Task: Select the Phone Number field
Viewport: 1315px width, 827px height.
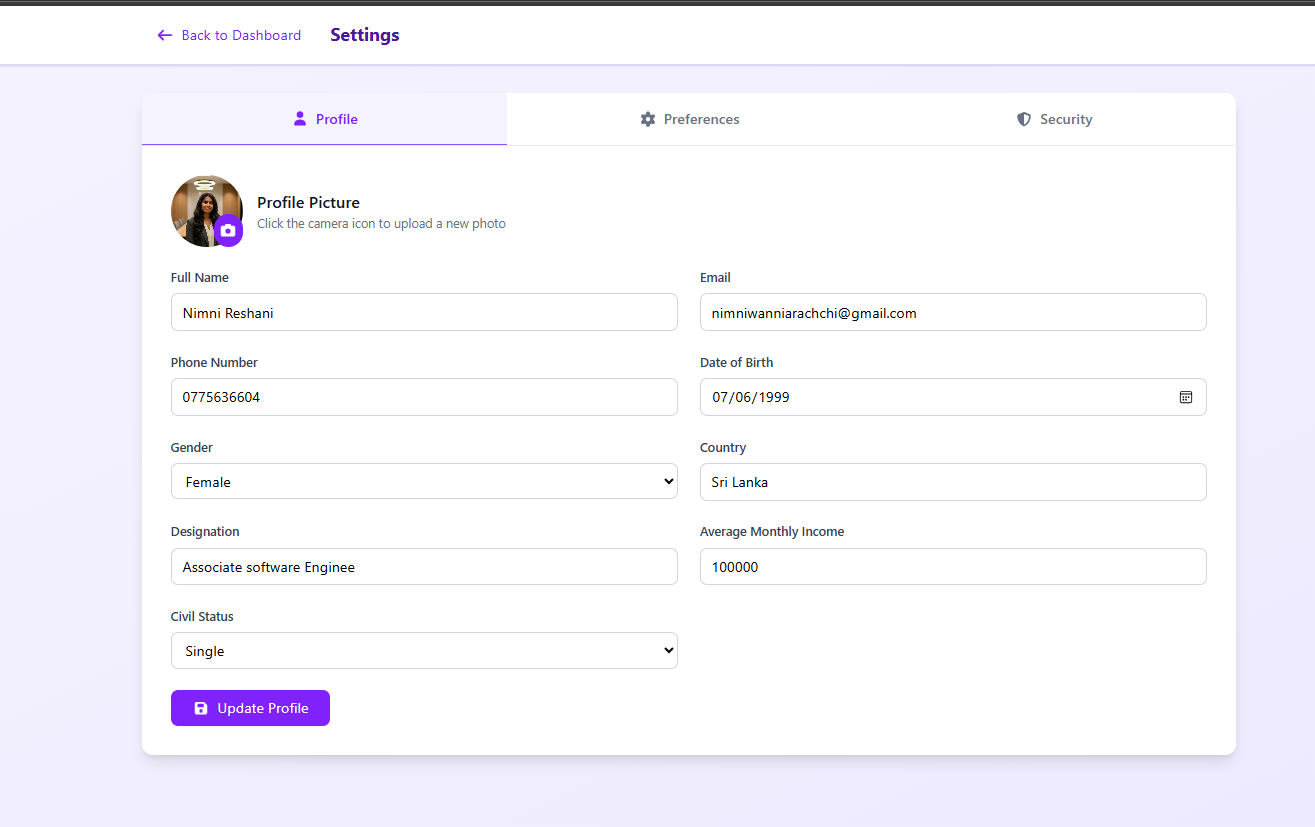Action: 424,397
